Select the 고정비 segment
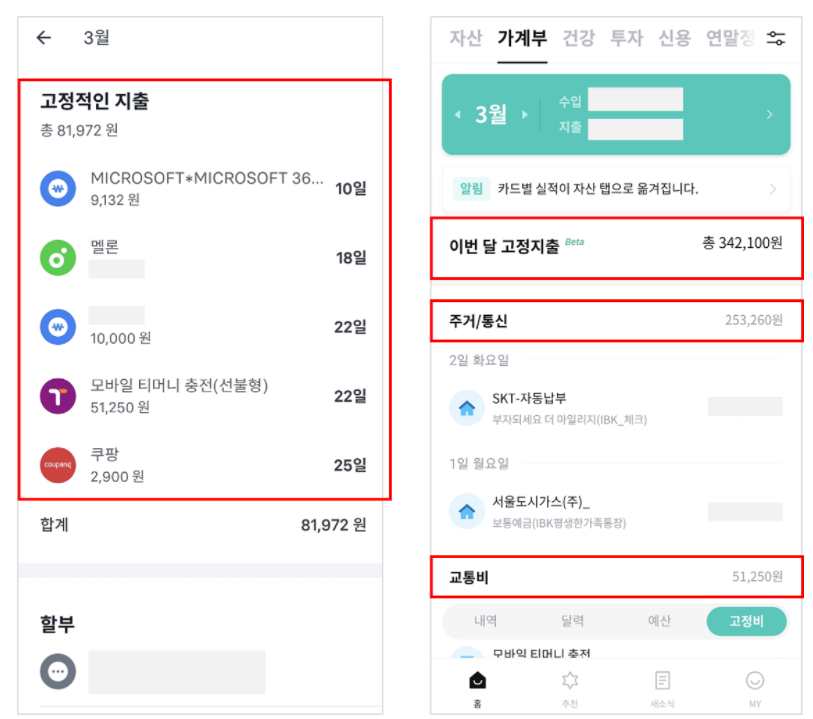Screen dimensions: 813x719 tap(746, 621)
